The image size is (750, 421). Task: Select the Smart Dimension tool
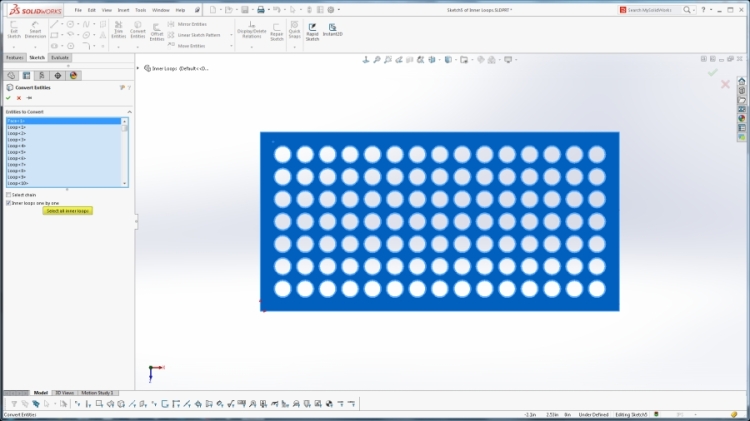coord(35,30)
